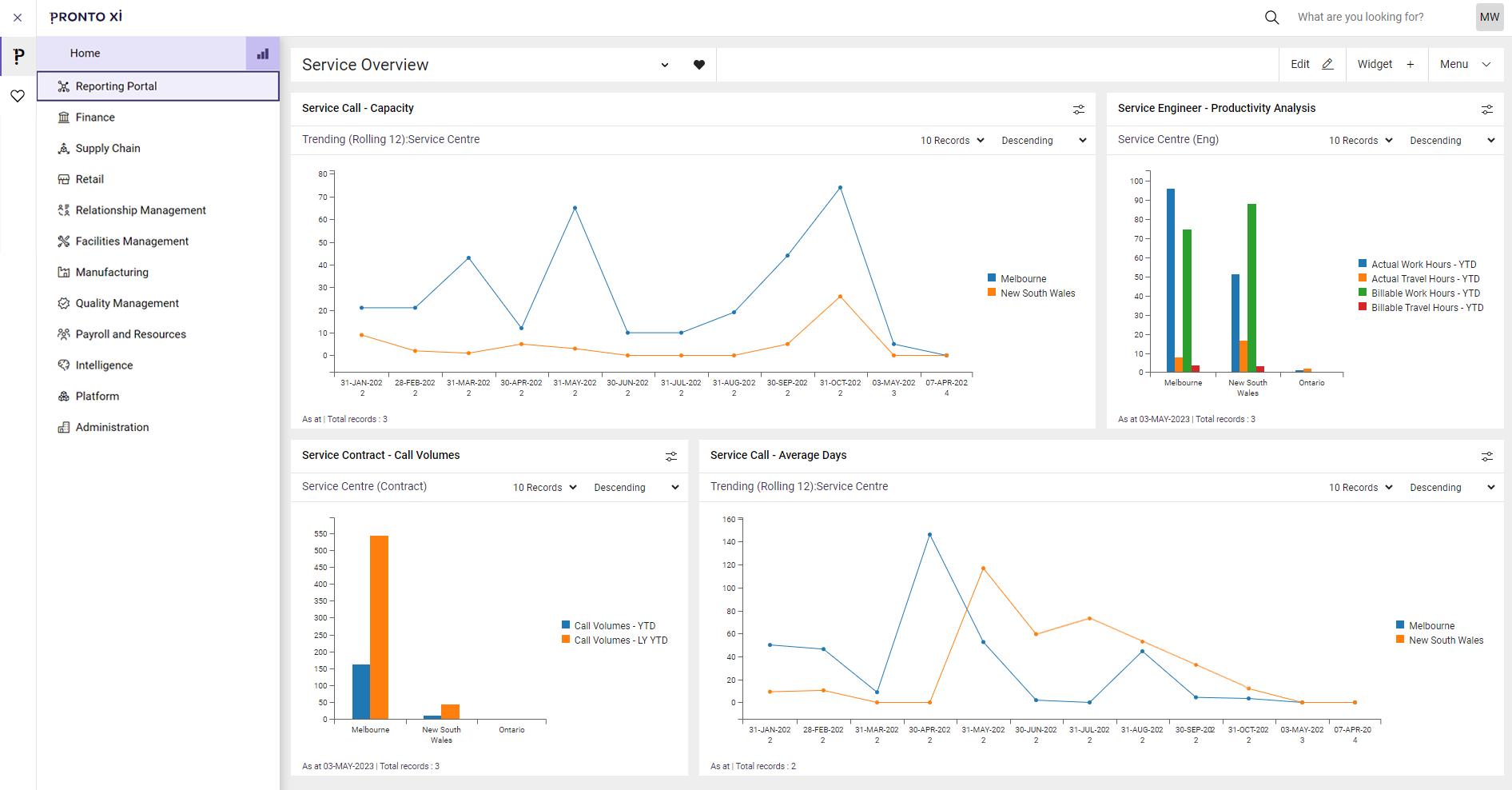The height and width of the screenshot is (790, 1512).
Task: Click the Administration icon
Action: click(64, 427)
